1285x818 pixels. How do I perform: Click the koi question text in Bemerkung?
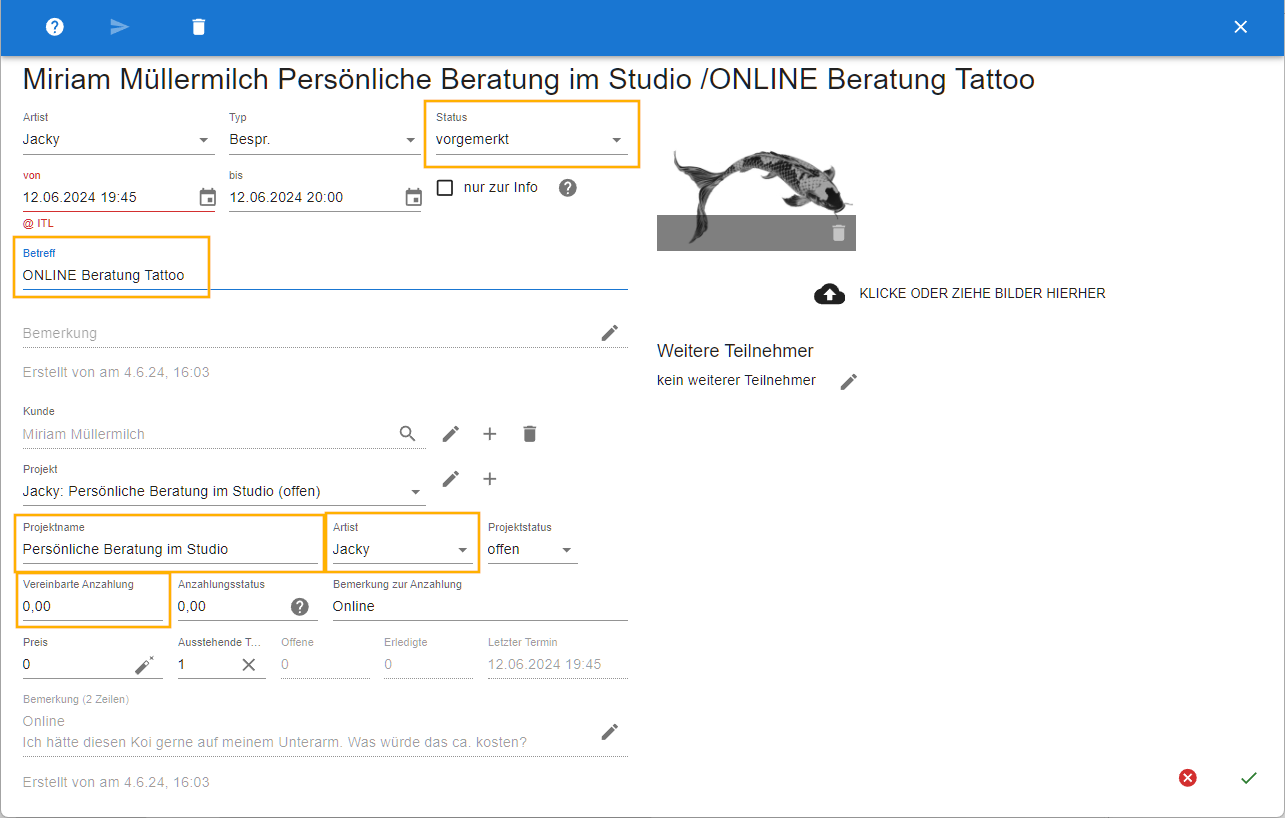[275, 743]
